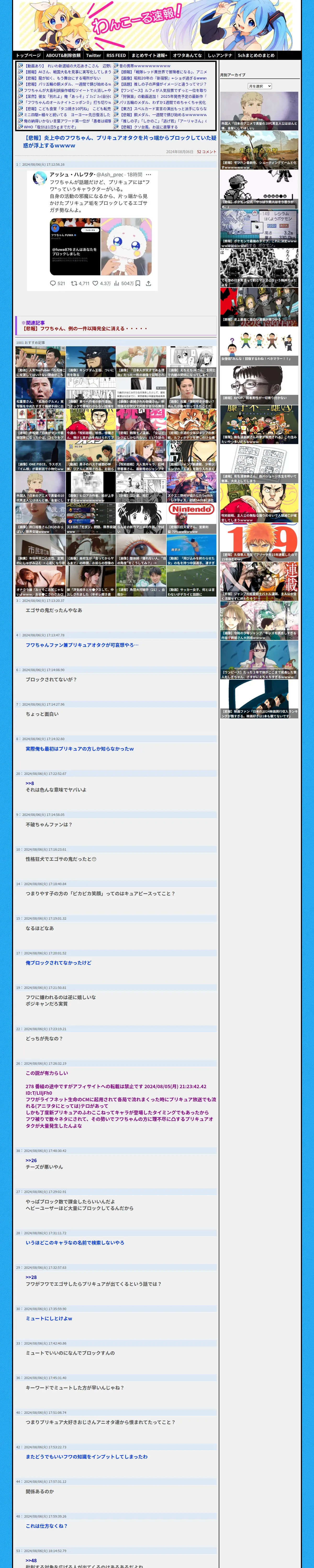This screenshot has height=1568, width=314.
Task: Click blue comment いうほどこのキャラ名の名前で検索しないやろ
Action: tap(75, 1242)
